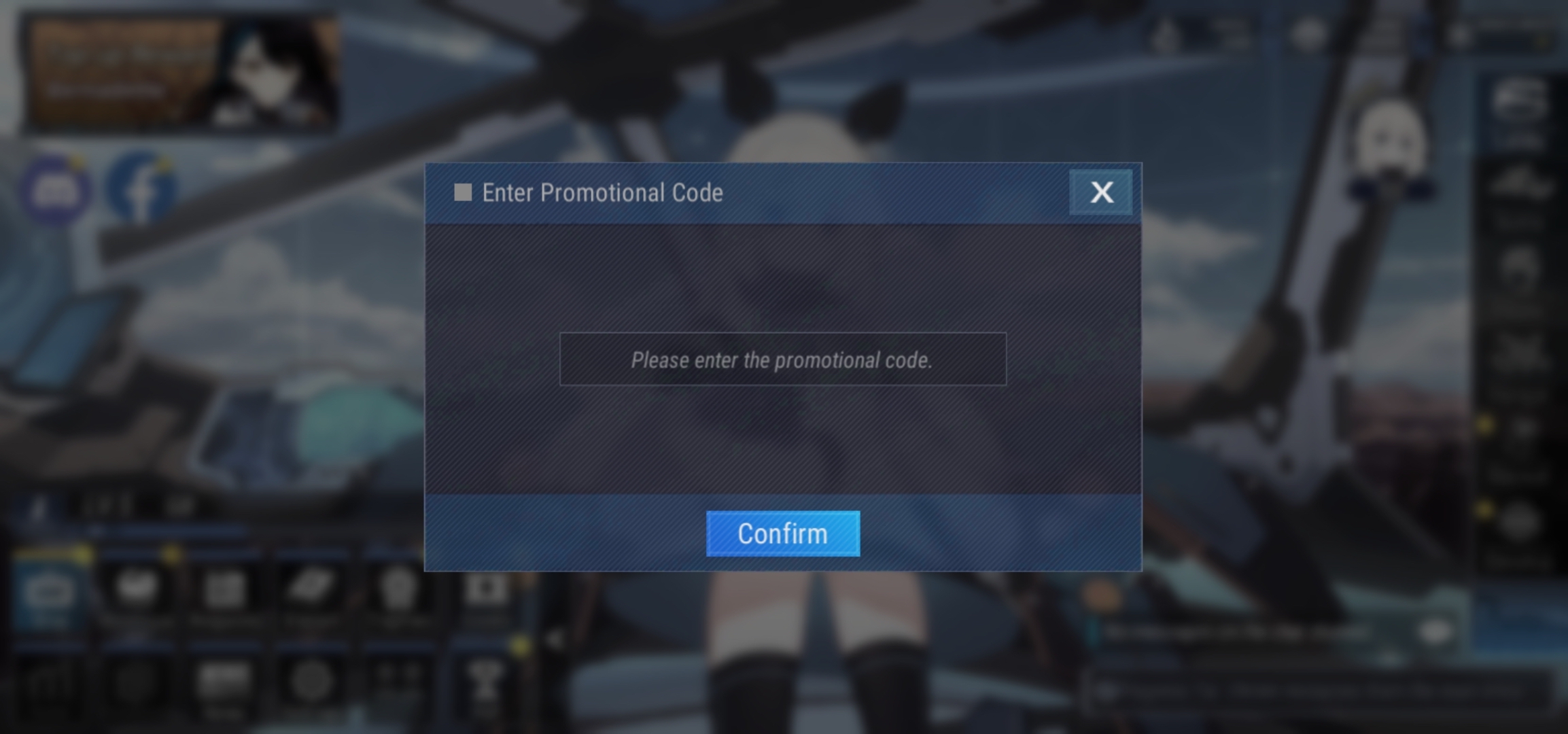Open the blurred trophy icon in the menu grid
This screenshot has height=734, width=1568.
485,681
